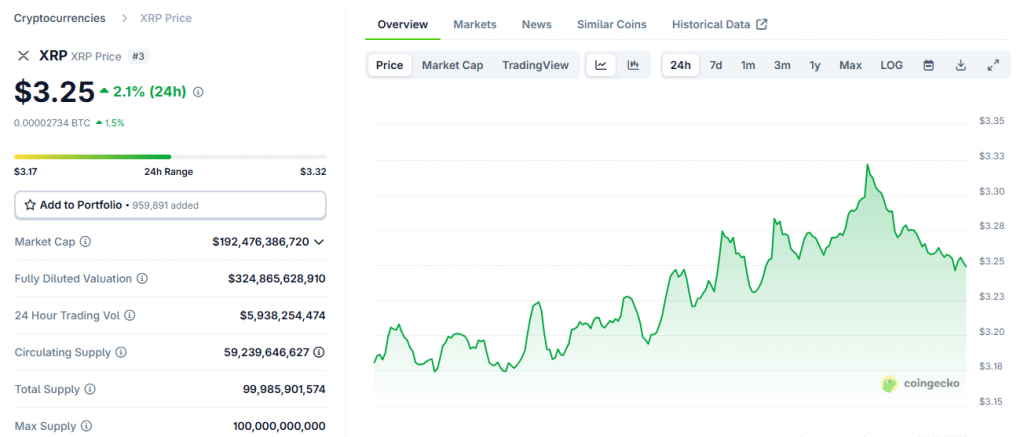The height and width of the screenshot is (437, 1024).
Task: Click external link icon beside Historical Data
Action: pyautogui.click(x=761, y=24)
